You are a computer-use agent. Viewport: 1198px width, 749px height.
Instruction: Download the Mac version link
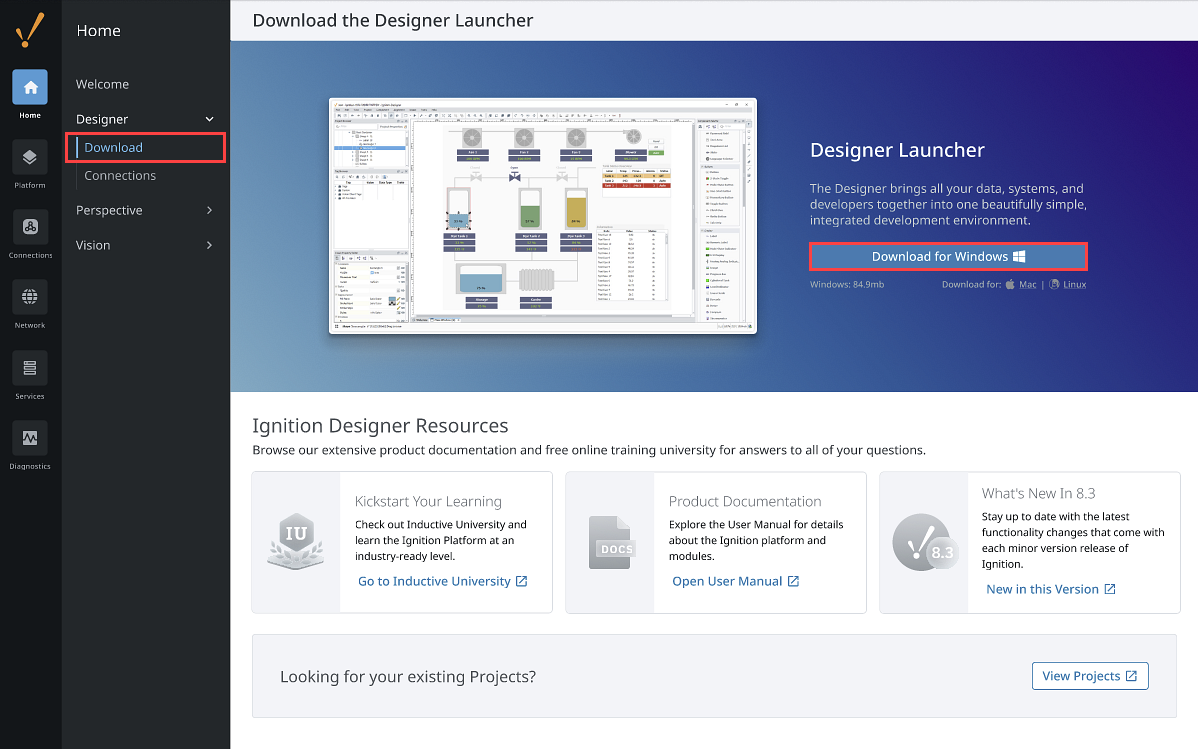tap(1028, 284)
